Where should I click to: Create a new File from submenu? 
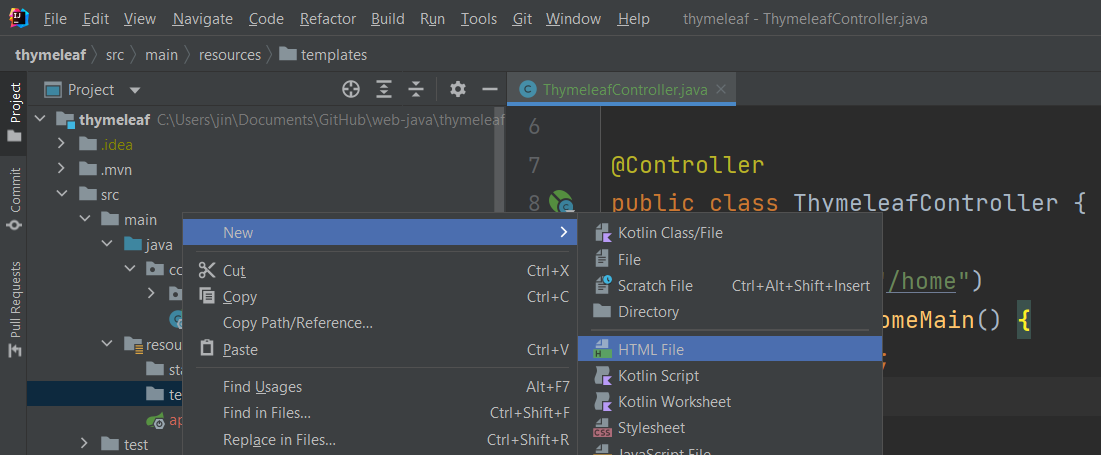click(730, 259)
